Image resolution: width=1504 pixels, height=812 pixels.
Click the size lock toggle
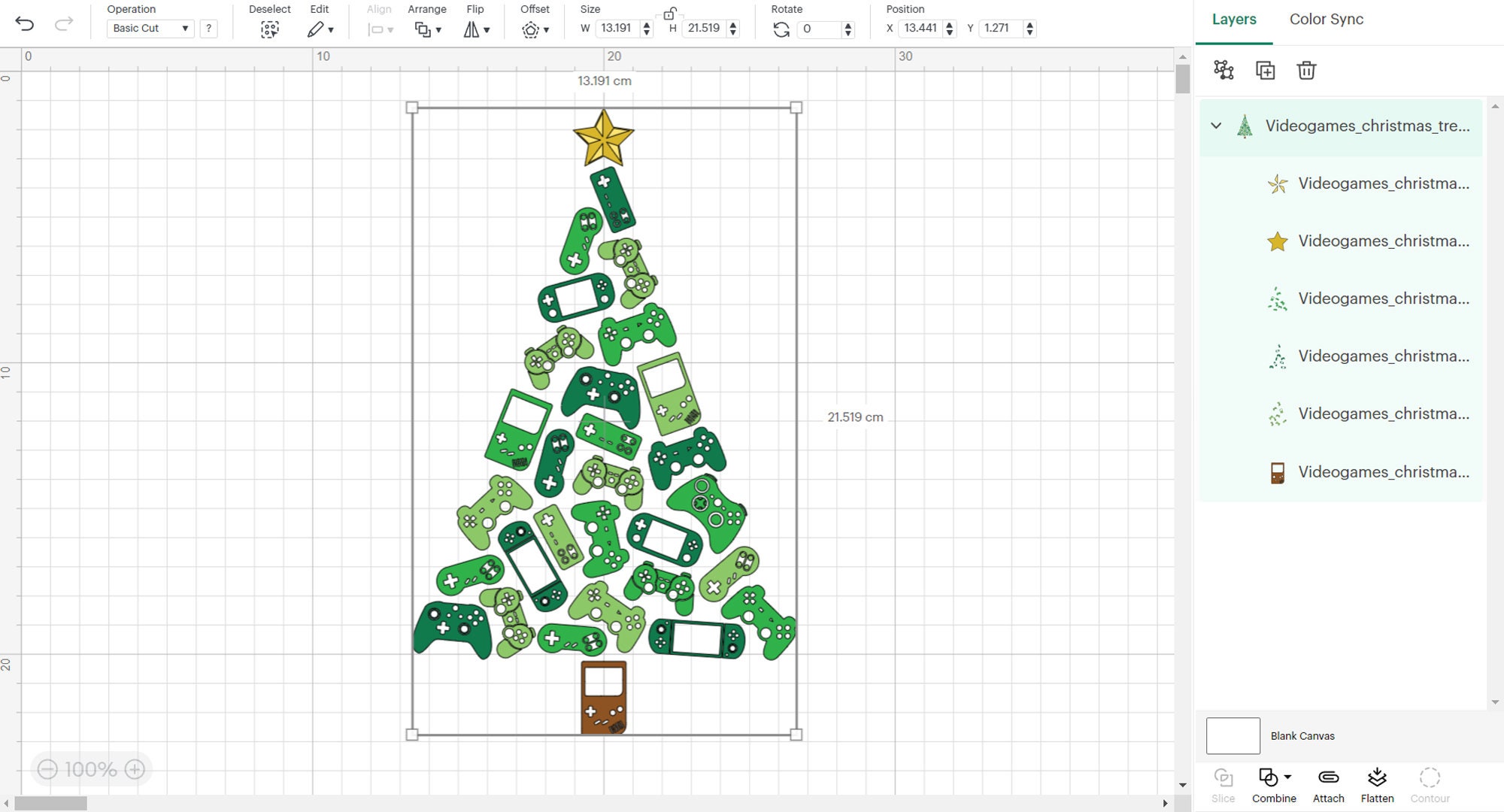670,15
